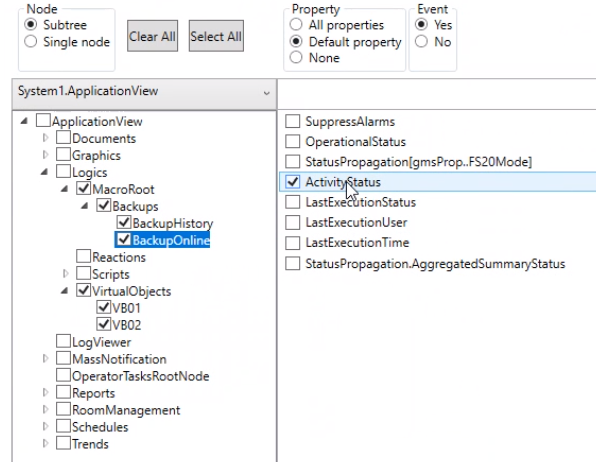Open the System1.ApplicationView dropdown
This screenshot has height=462, width=596.
click(x=144, y=92)
